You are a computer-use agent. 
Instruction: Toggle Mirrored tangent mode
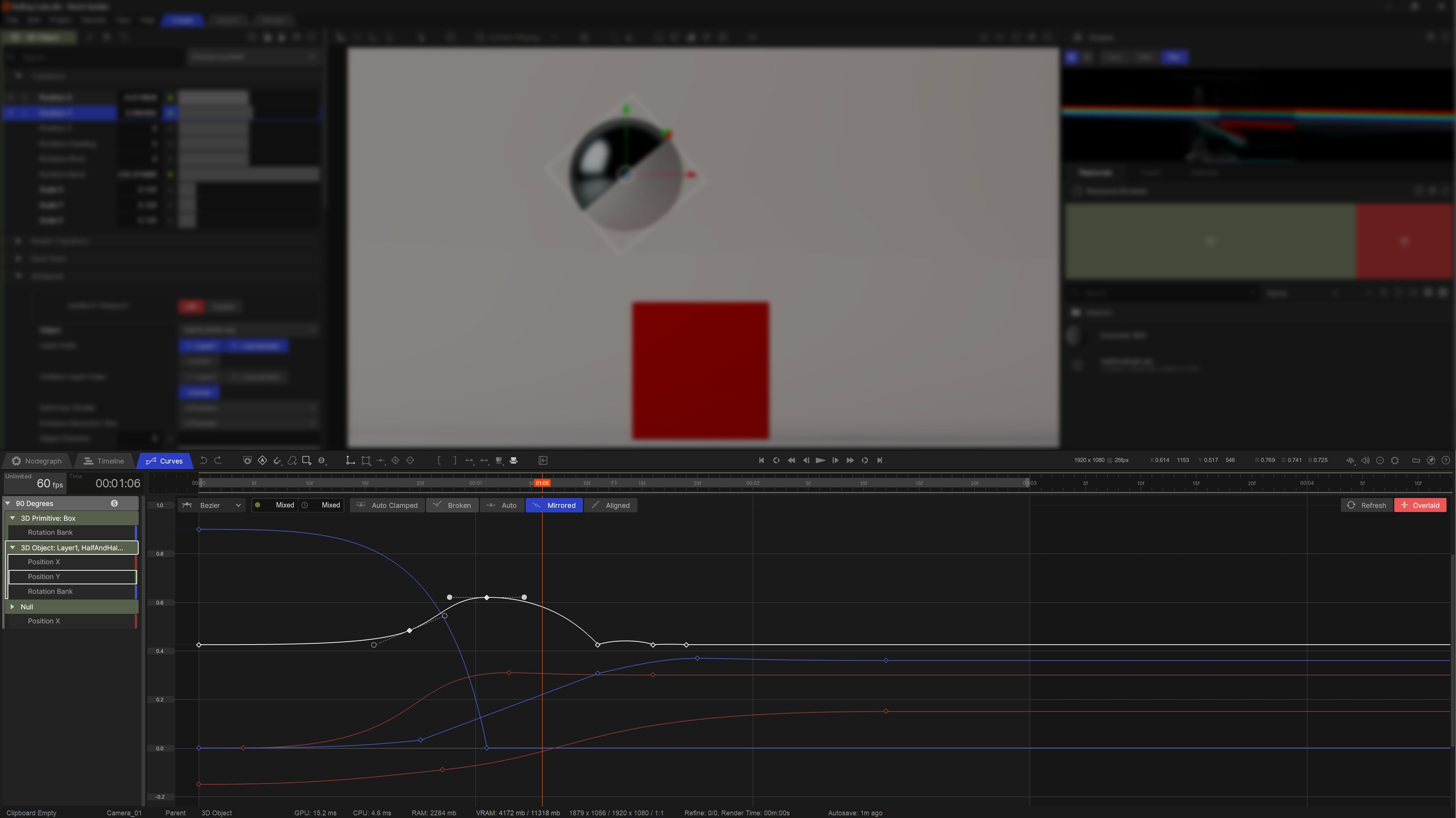554,506
